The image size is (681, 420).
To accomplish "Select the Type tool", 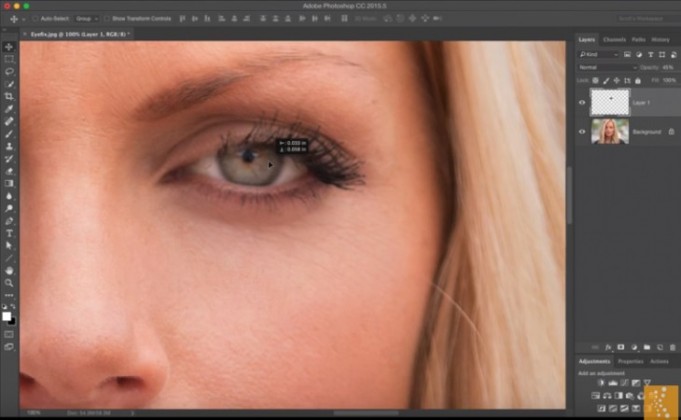I will point(9,233).
